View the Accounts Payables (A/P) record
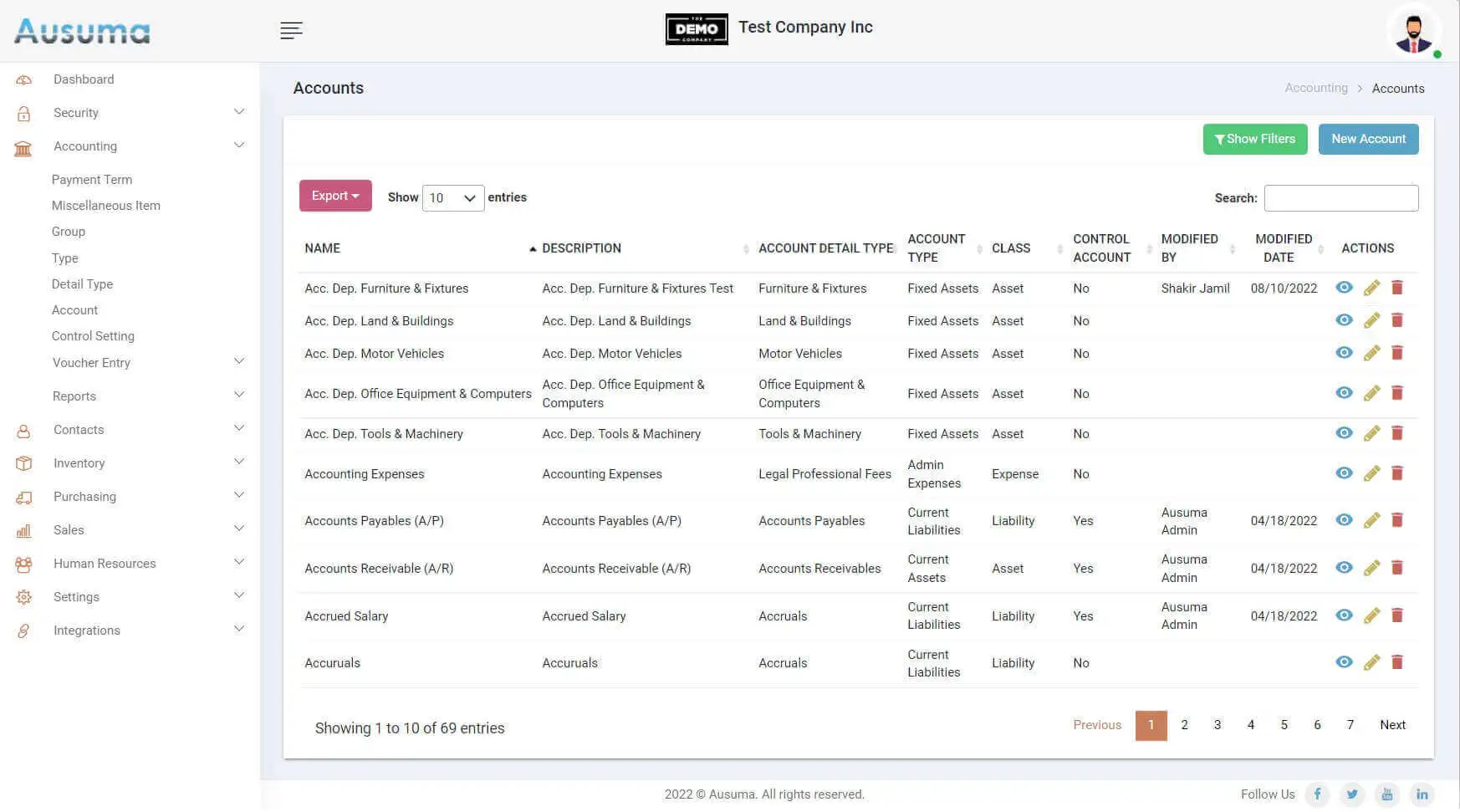 click(1344, 520)
